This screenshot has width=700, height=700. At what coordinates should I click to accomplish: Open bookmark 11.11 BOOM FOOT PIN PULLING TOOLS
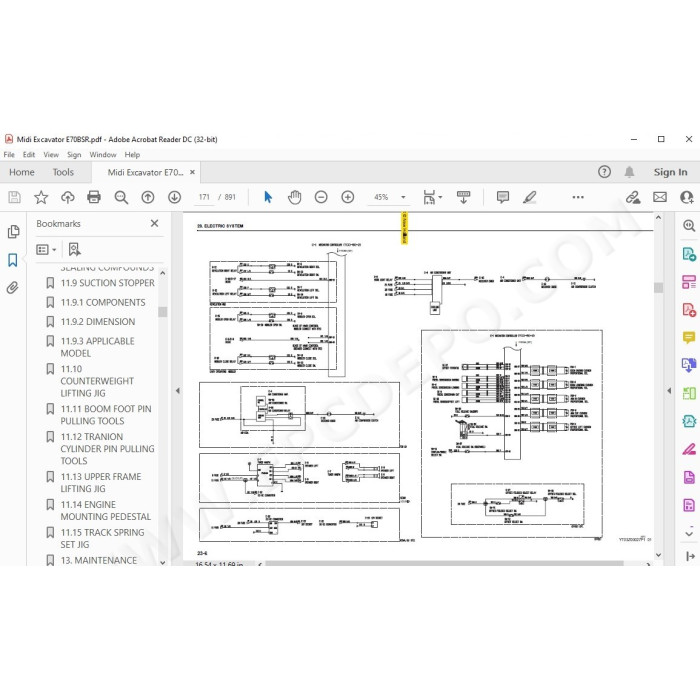[106, 415]
